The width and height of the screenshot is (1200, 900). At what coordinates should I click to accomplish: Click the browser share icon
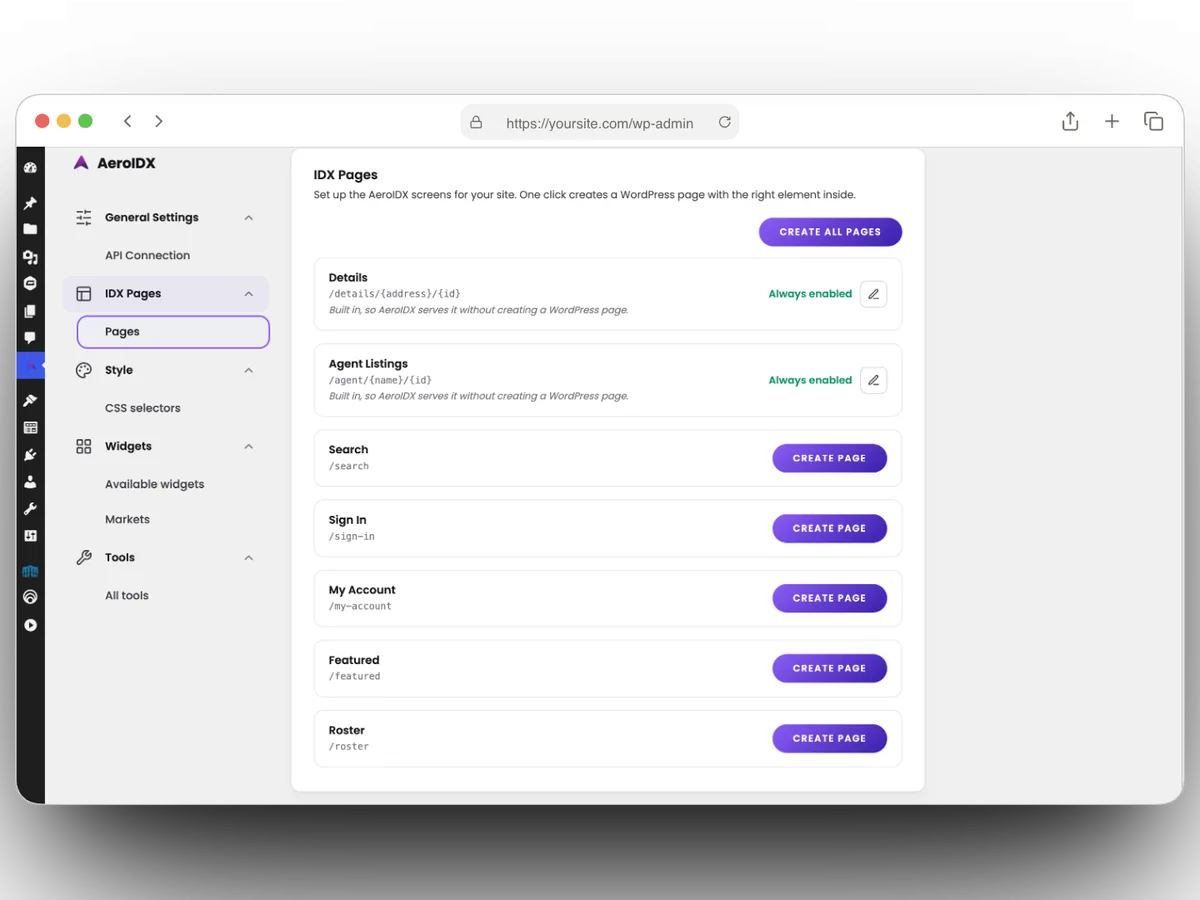coord(1070,121)
